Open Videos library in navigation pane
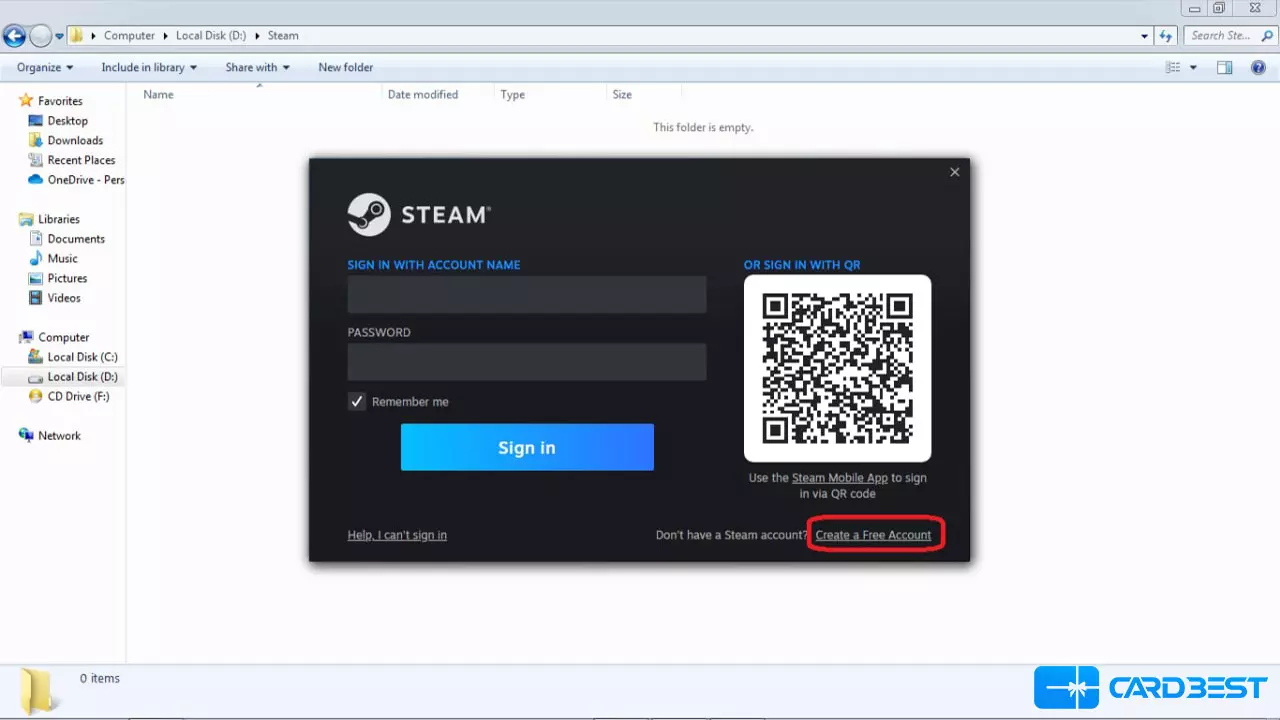Viewport: 1280px width, 720px height. [64, 298]
